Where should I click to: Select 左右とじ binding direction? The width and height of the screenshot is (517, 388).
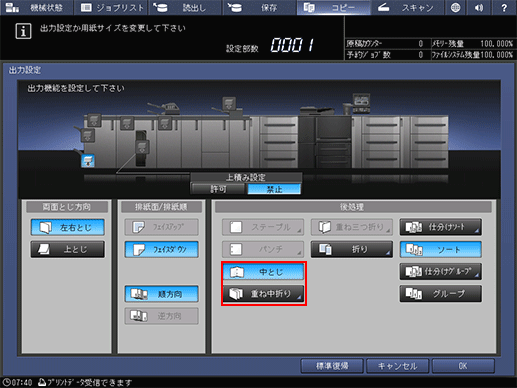[x=68, y=227]
